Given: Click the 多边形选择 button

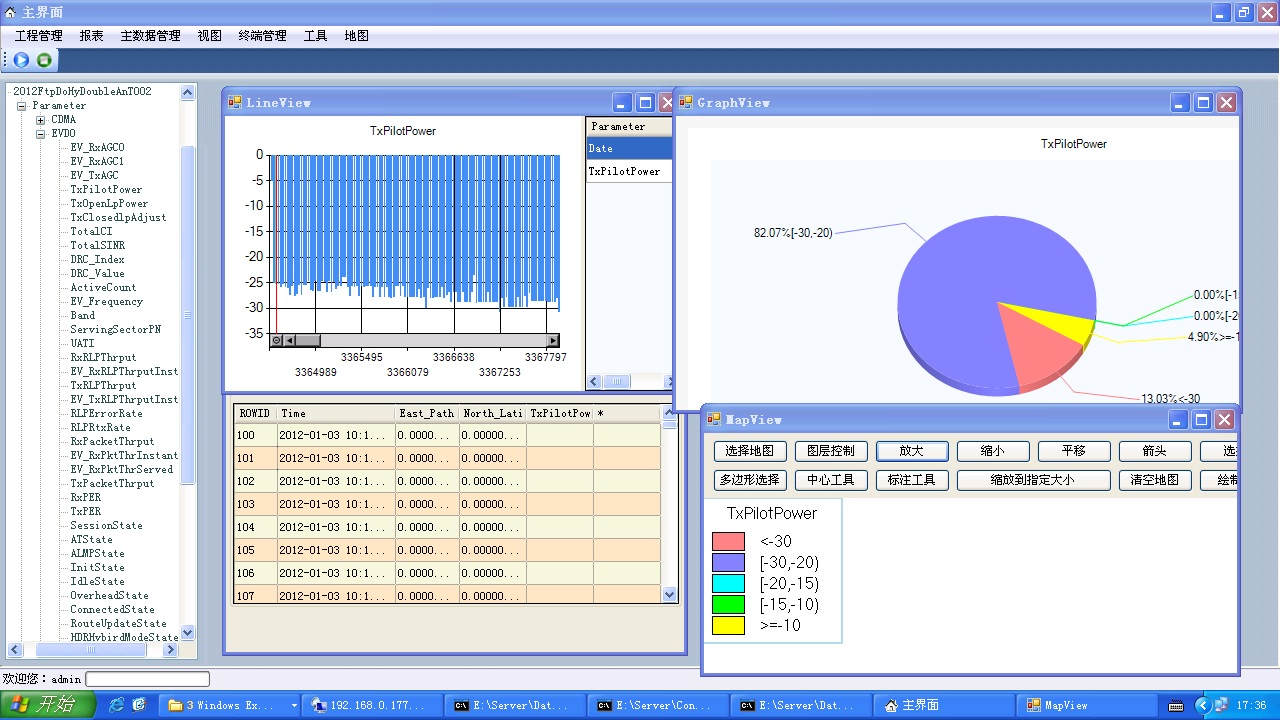Looking at the screenshot, I should pyautogui.click(x=751, y=480).
